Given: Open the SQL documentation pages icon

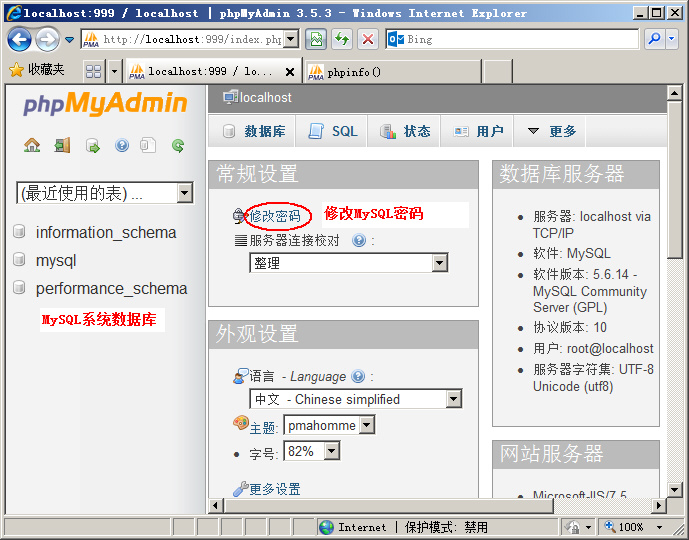Looking at the screenshot, I should click(x=148, y=145).
